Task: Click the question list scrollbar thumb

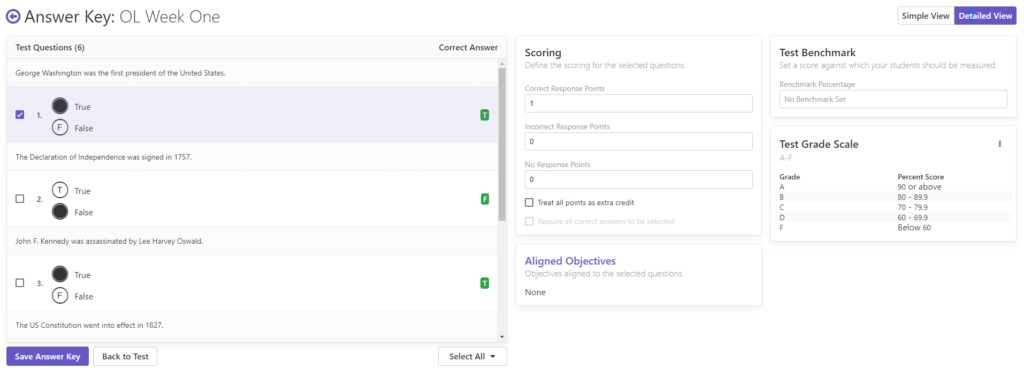Action: pos(502,144)
